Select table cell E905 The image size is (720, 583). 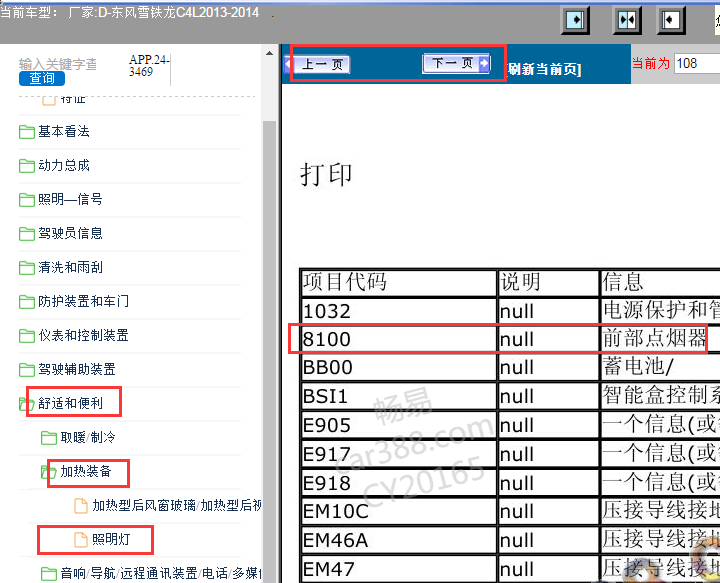(x=399, y=425)
